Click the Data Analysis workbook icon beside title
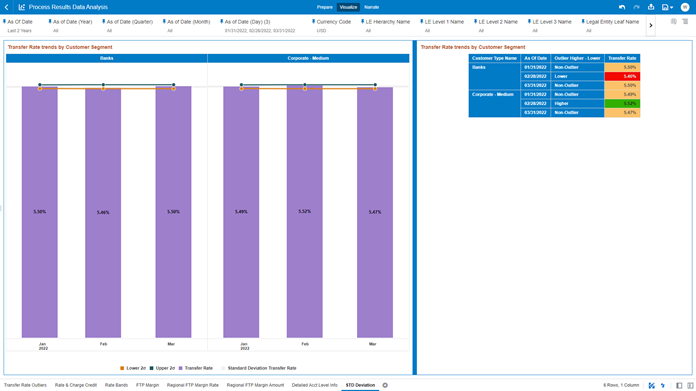 pyautogui.click(x=21, y=7)
